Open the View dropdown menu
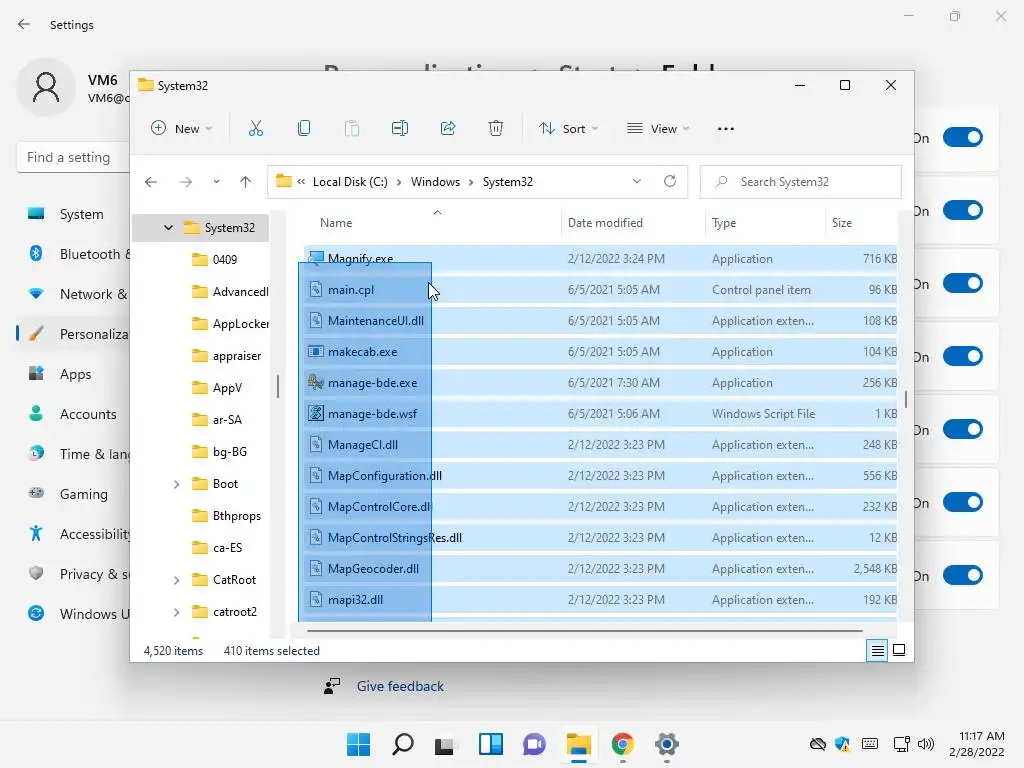The width and height of the screenshot is (1024, 768). pos(658,129)
